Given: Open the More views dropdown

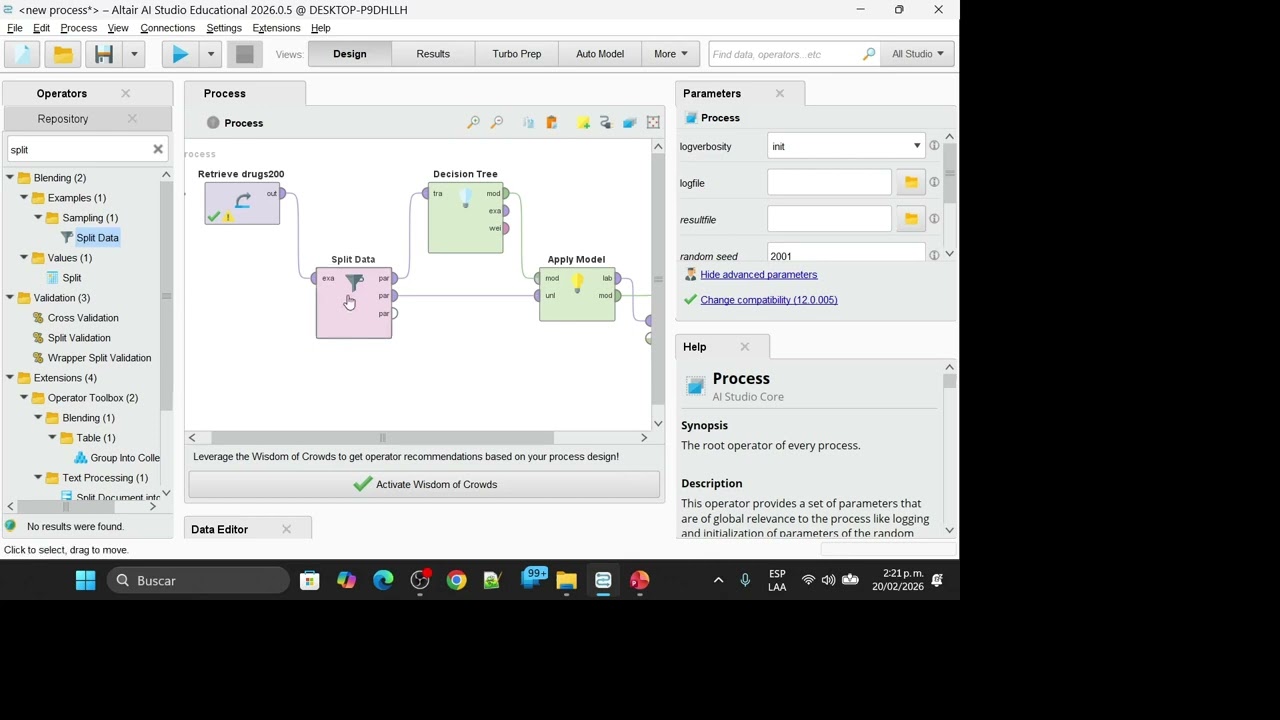Looking at the screenshot, I should pos(670,54).
